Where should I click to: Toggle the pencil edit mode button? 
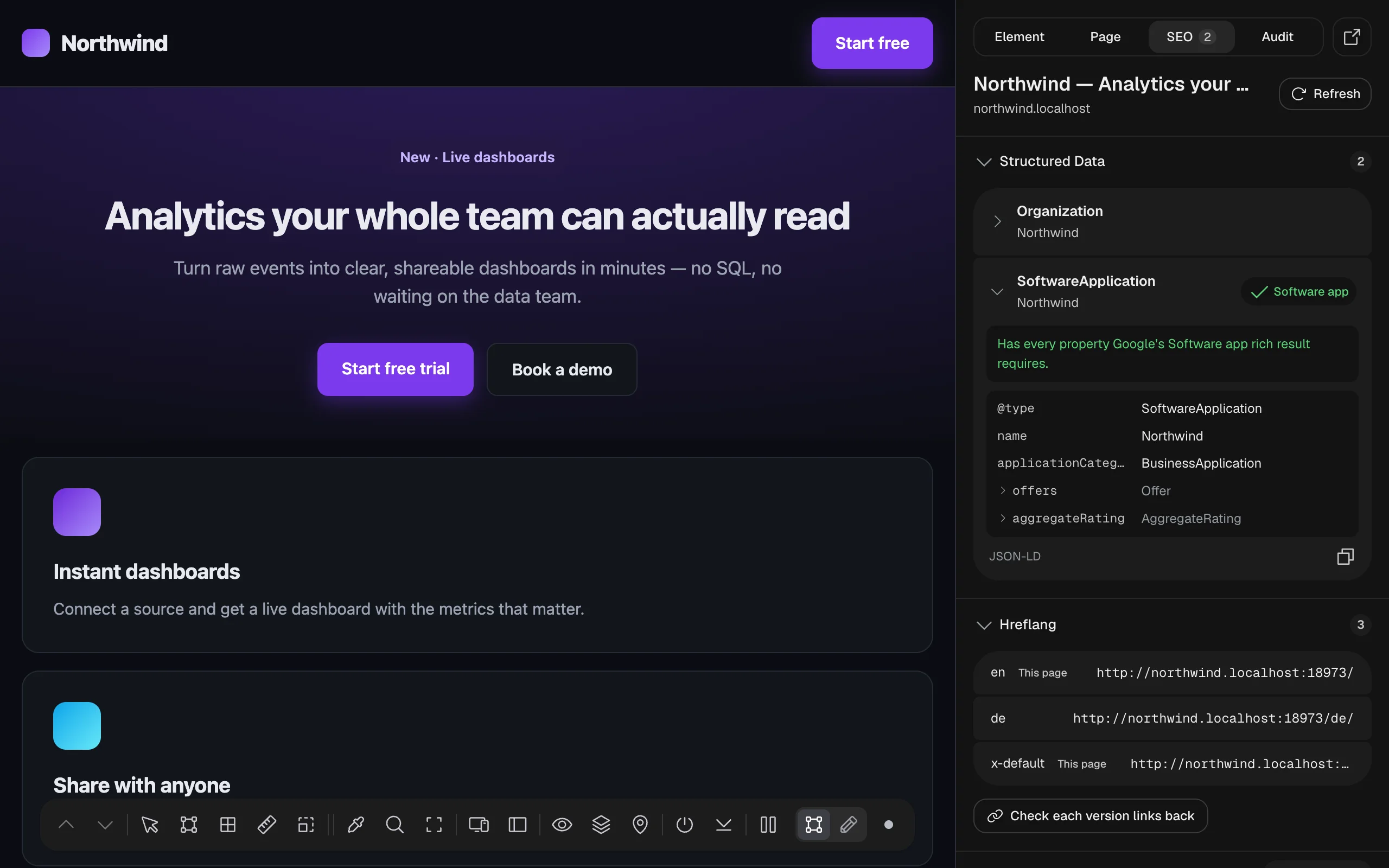tap(849, 825)
